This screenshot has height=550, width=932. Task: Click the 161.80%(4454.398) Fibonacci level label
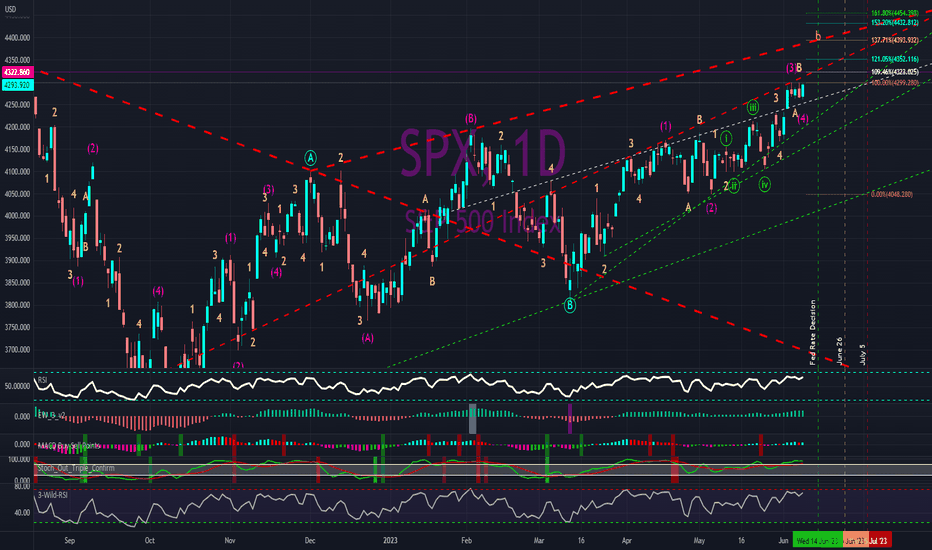point(895,13)
